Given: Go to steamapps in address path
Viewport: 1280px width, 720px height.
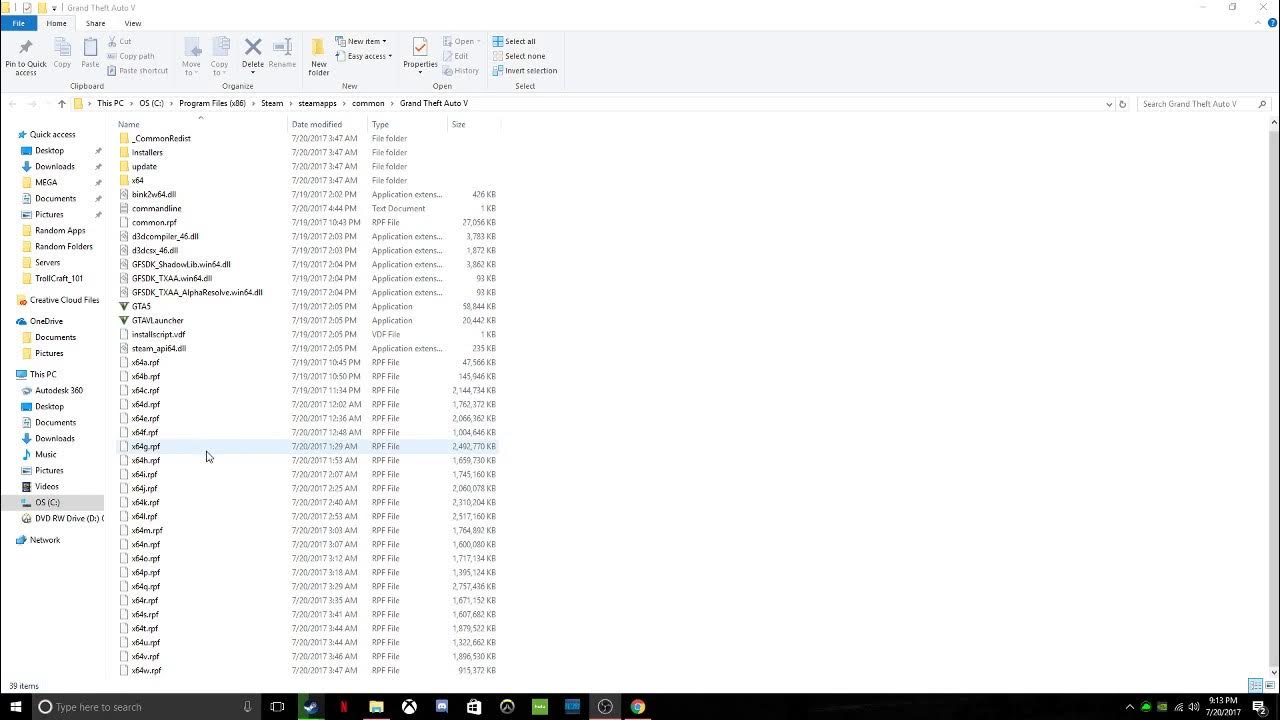Looking at the screenshot, I should tap(317, 104).
